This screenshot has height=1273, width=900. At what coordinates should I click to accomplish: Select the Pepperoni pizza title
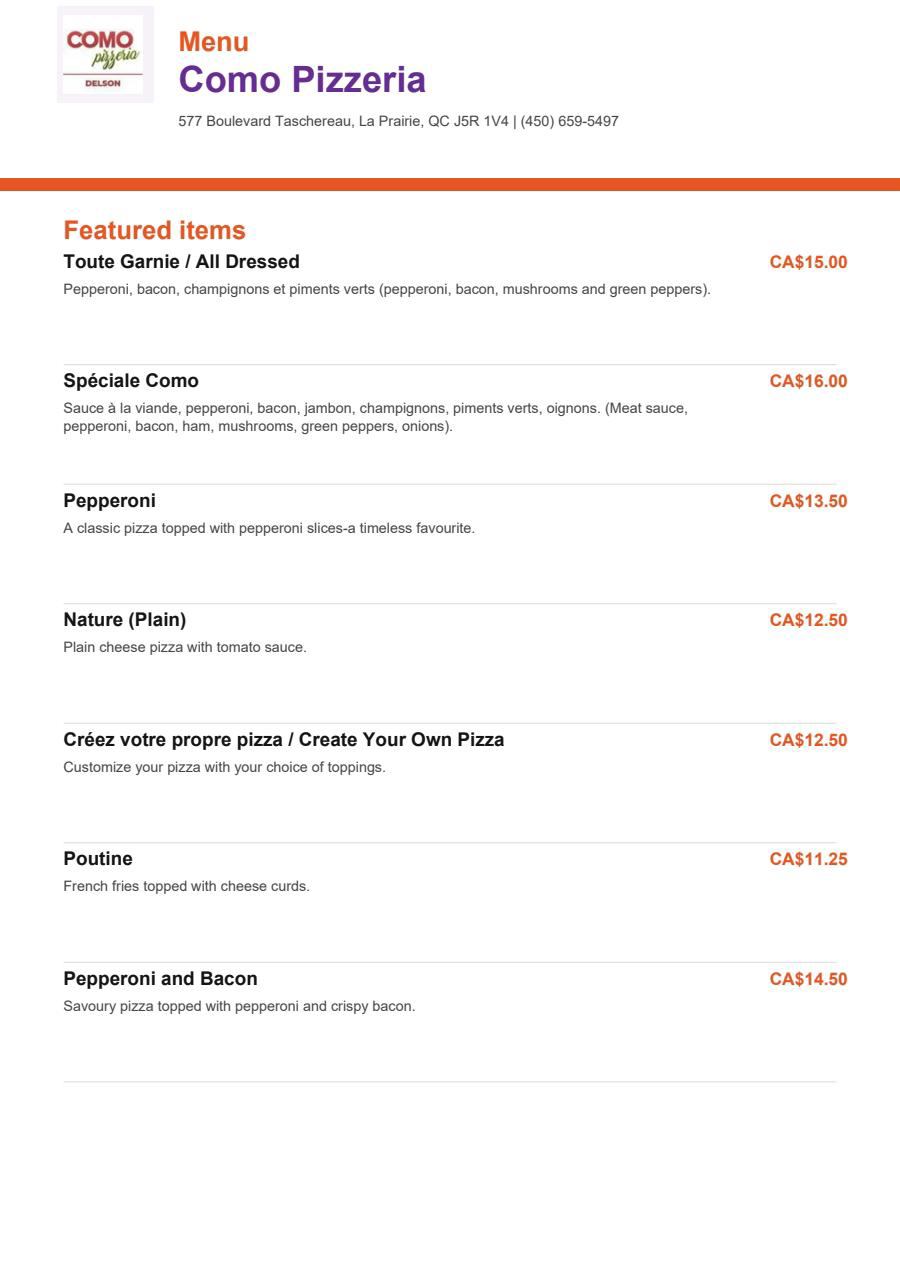(110, 500)
